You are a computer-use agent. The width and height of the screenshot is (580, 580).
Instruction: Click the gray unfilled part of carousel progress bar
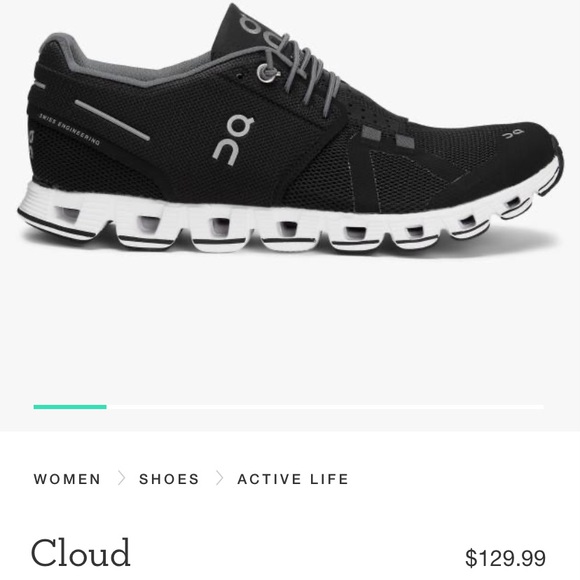[325, 407]
